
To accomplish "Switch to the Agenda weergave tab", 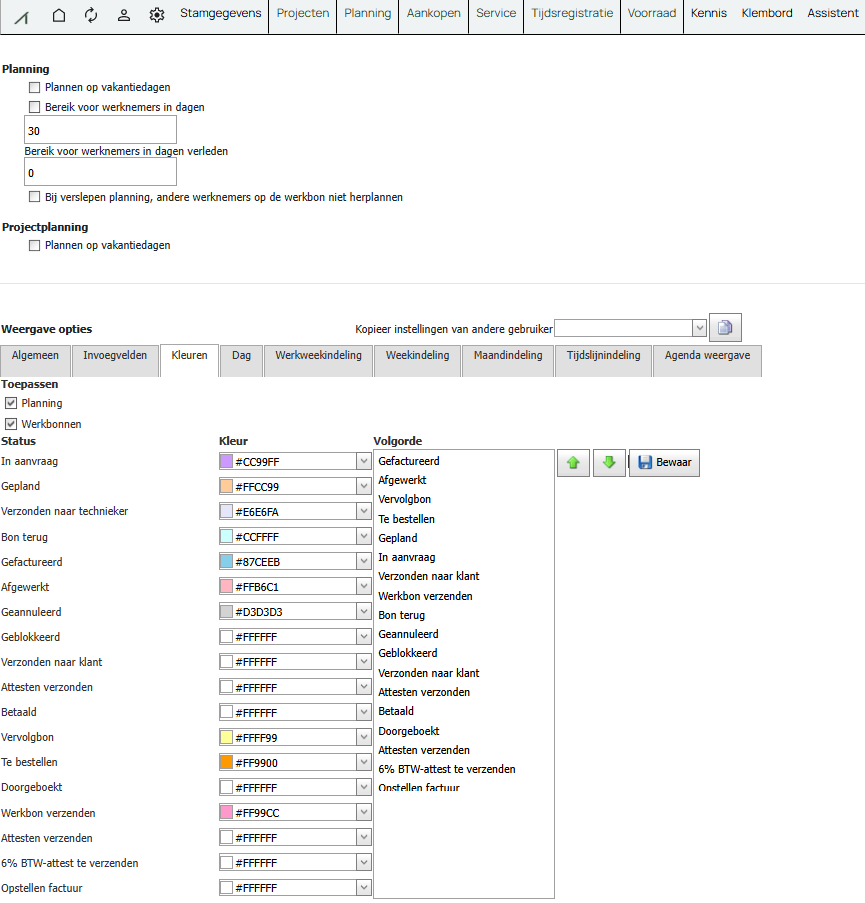I will 707,361.
